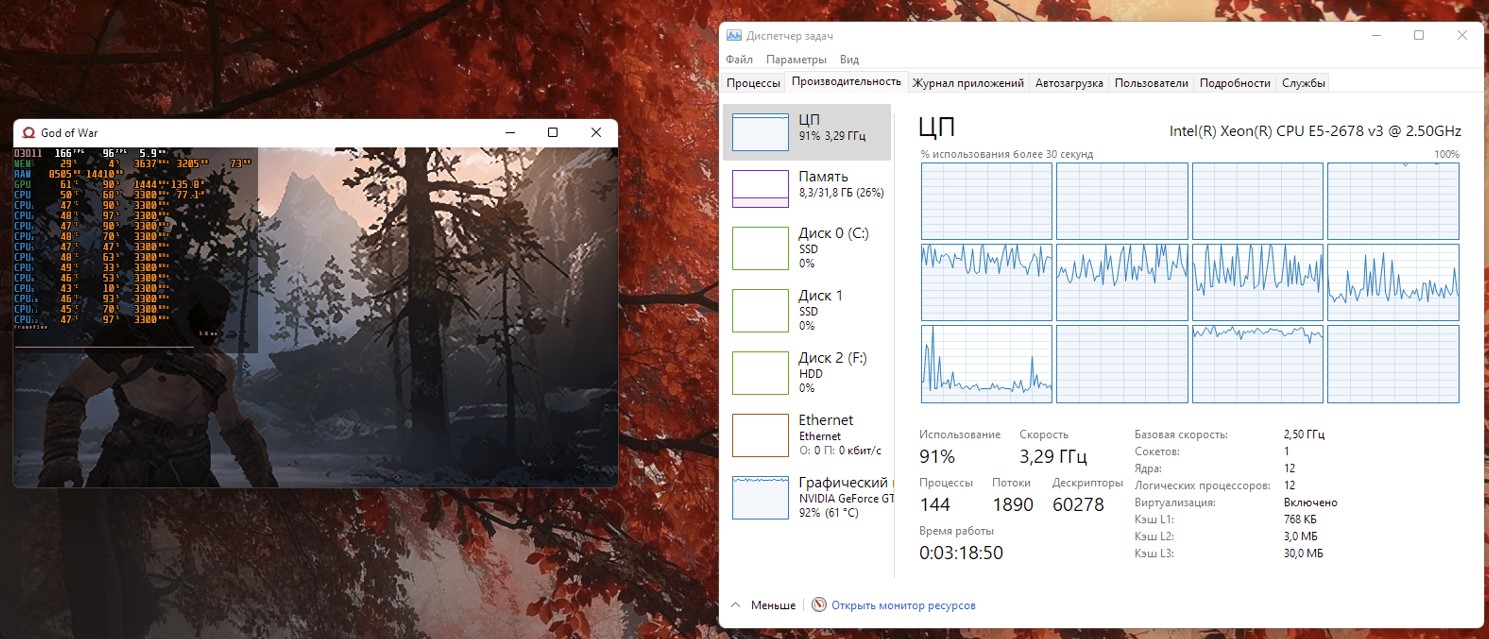This screenshot has width=1489, height=639.
Task: Click the Кэш L2 value 3,0 МБ
Action: pos(1301,536)
